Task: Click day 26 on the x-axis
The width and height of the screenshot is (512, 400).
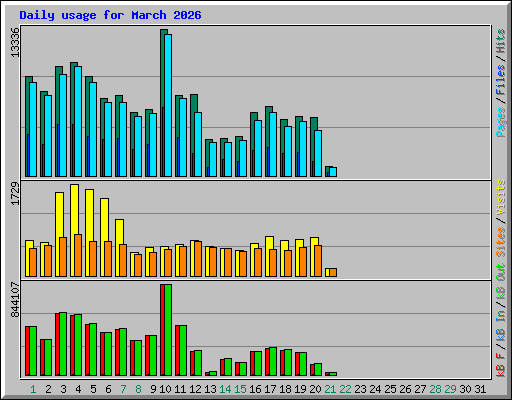Action: (x=405, y=389)
